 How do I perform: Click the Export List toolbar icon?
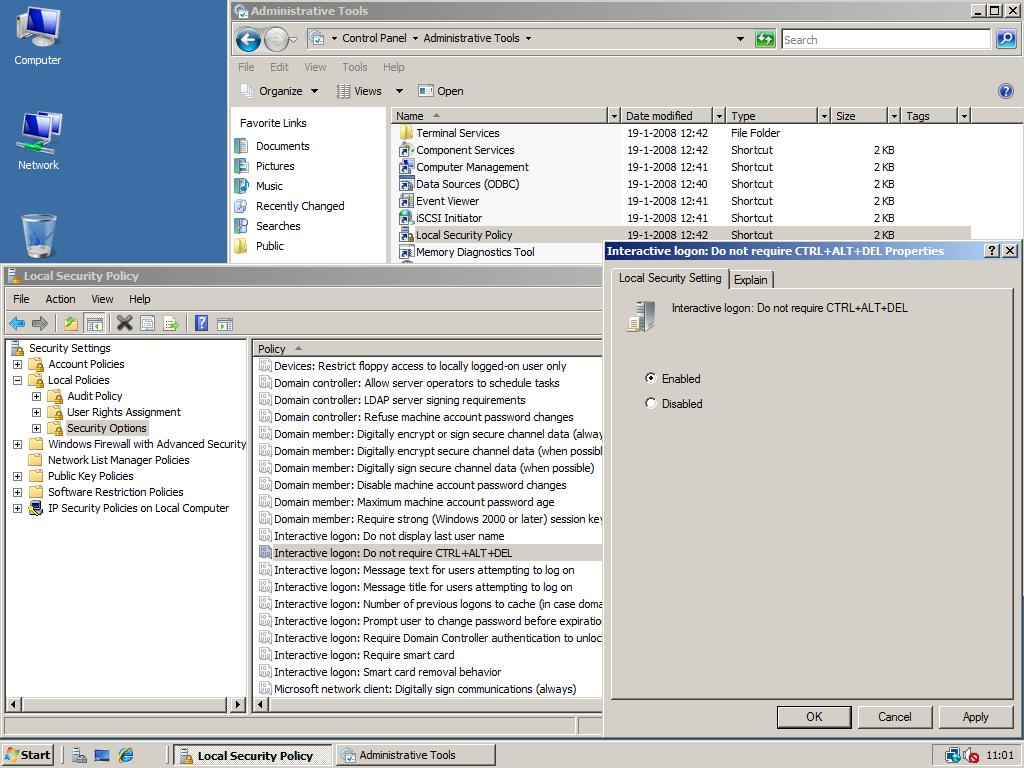pos(171,323)
